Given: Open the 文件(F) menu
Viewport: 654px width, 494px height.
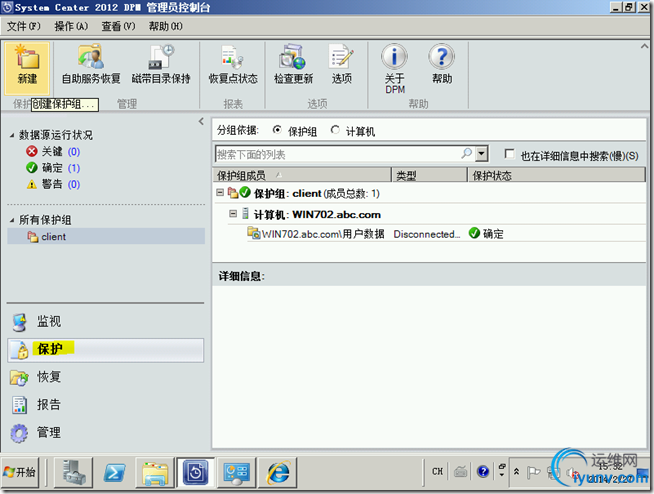Looking at the screenshot, I should 24,26.
